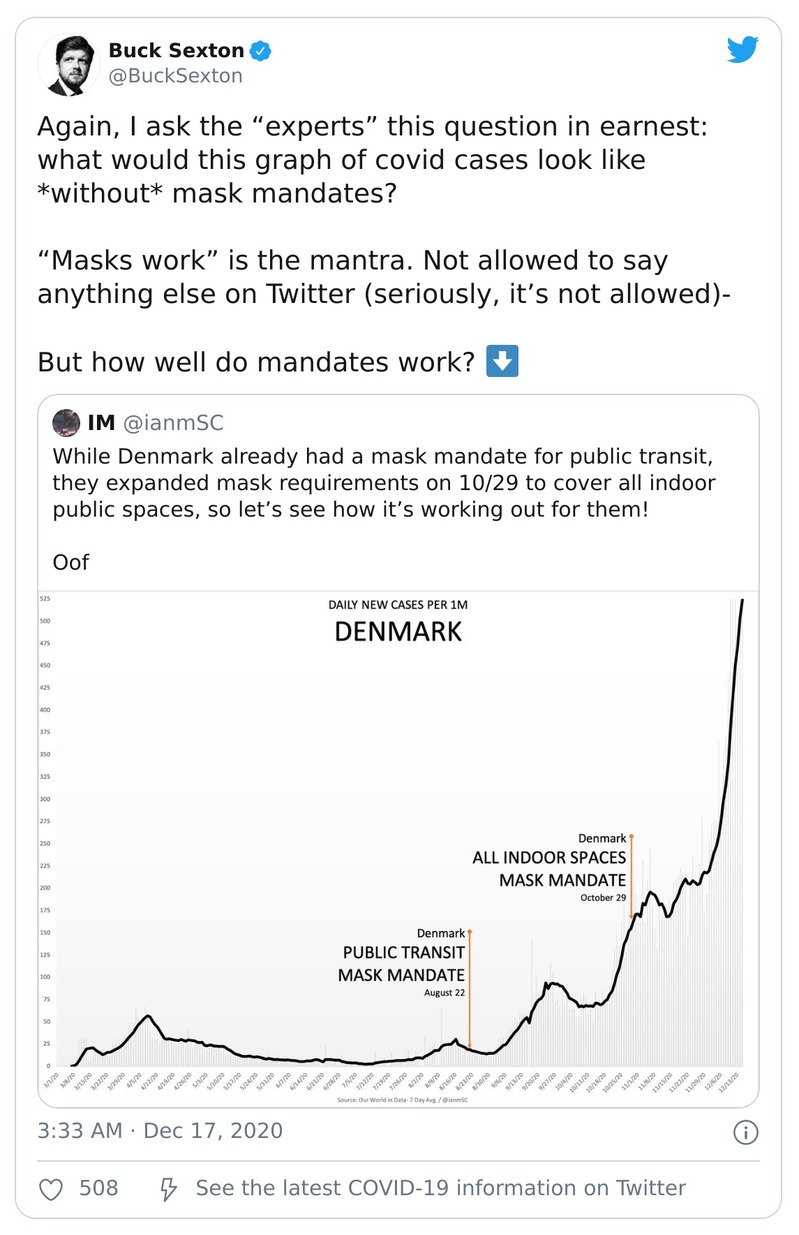
Task: Click the IM display name
Action: tap(101, 424)
